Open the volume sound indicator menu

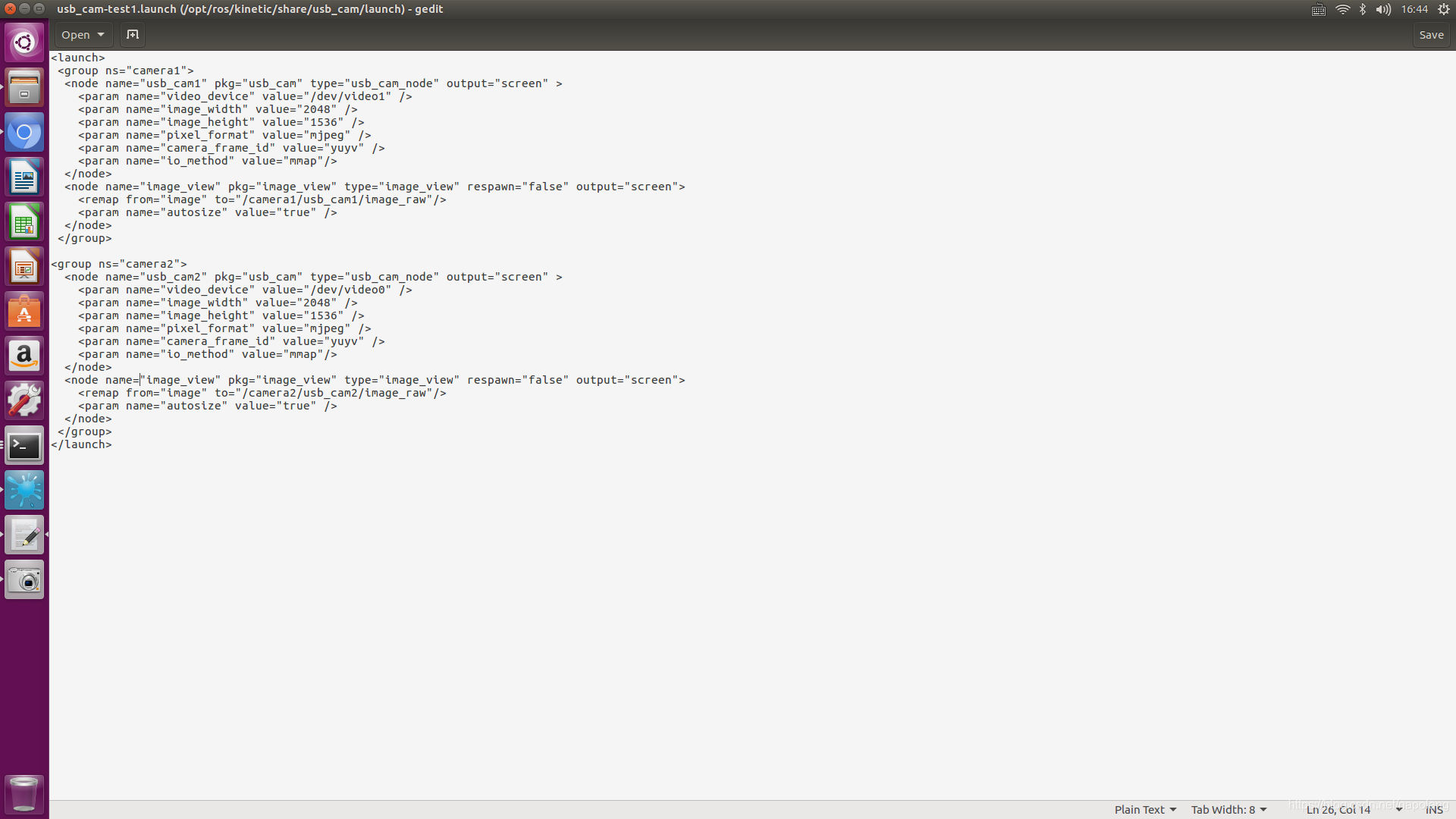[1383, 9]
